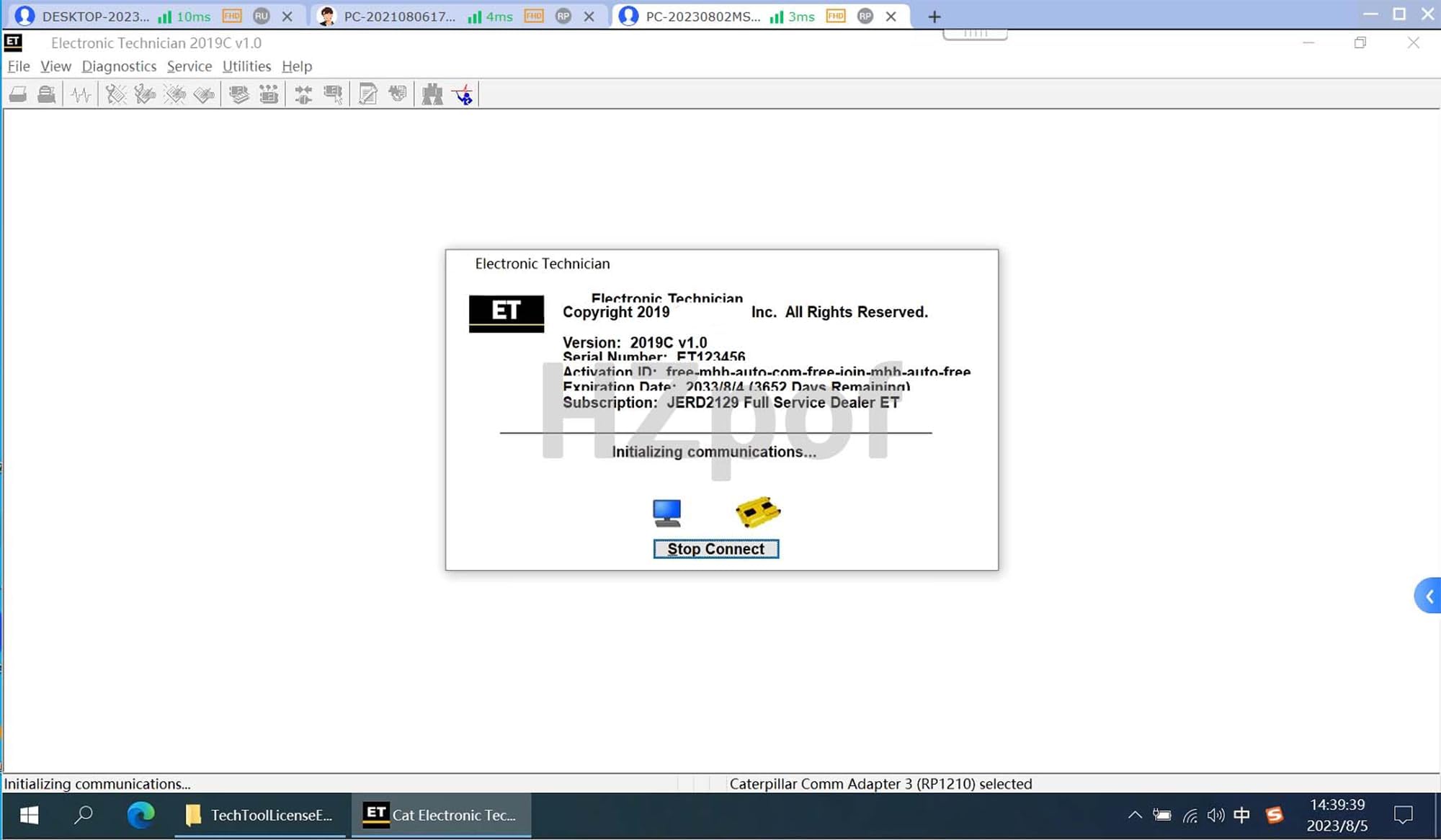This screenshot has height=840, width=1441.
Task: Click the Print toolbar icon
Action: tap(17, 94)
